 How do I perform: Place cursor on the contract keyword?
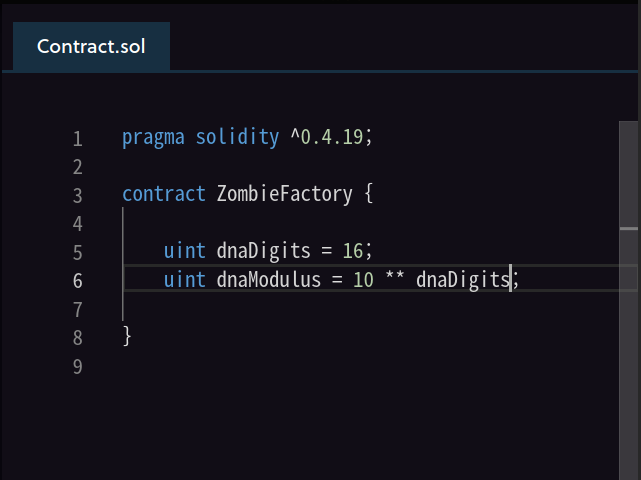click(164, 194)
